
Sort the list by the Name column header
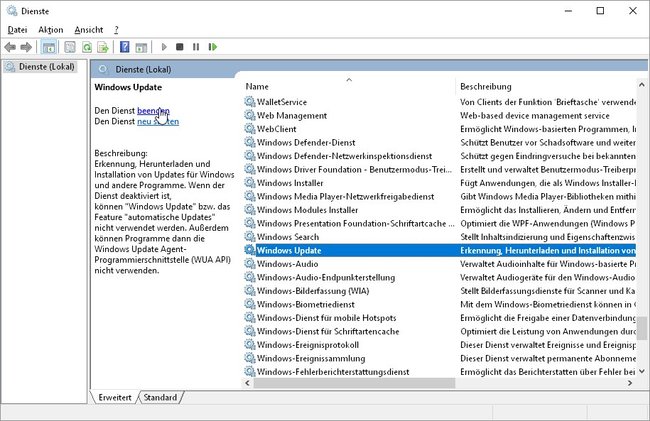(348, 86)
